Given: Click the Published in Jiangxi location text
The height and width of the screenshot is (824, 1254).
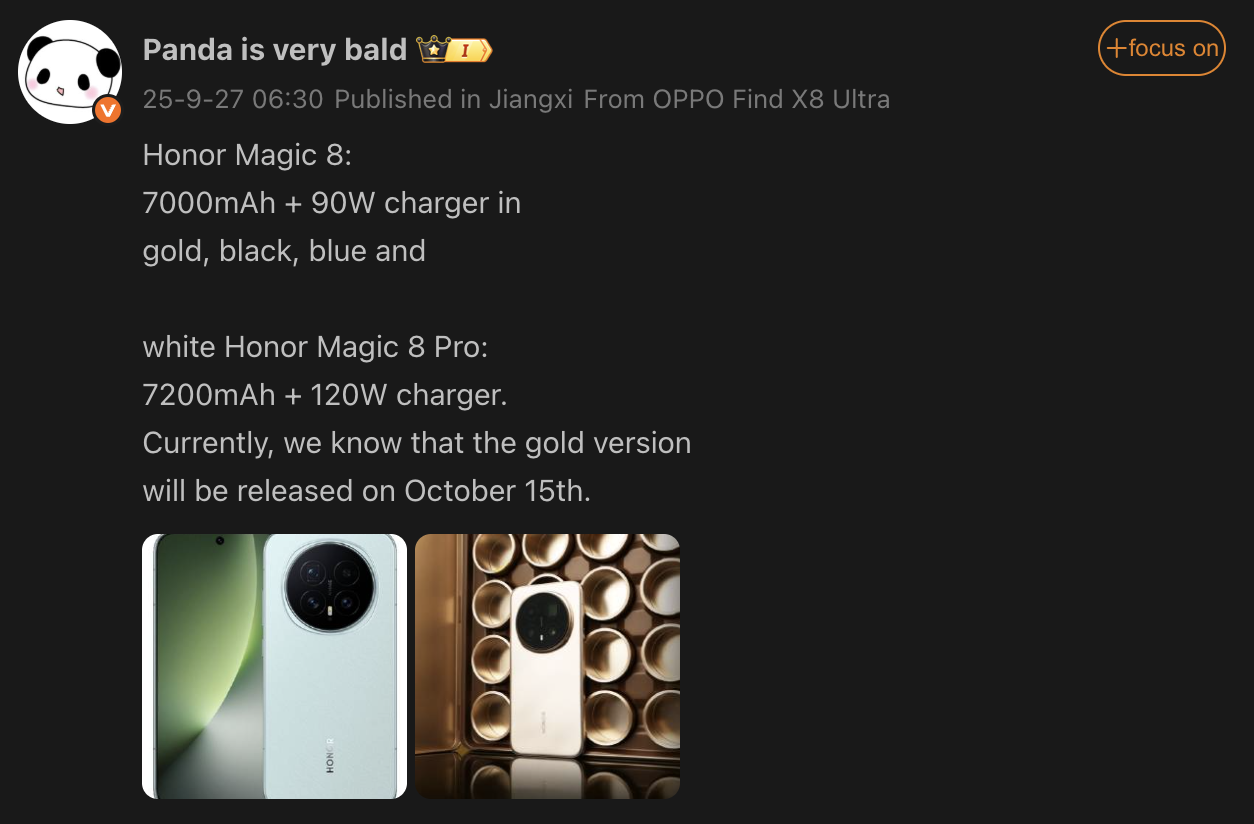Looking at the screenshot, I should click(x=454, y=99).
